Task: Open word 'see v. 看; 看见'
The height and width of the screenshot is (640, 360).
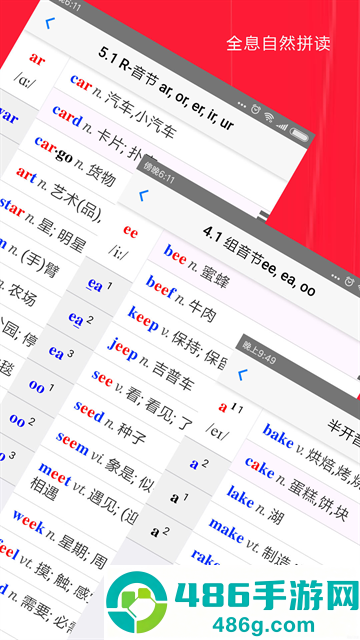Action: [x=142, y=399]
